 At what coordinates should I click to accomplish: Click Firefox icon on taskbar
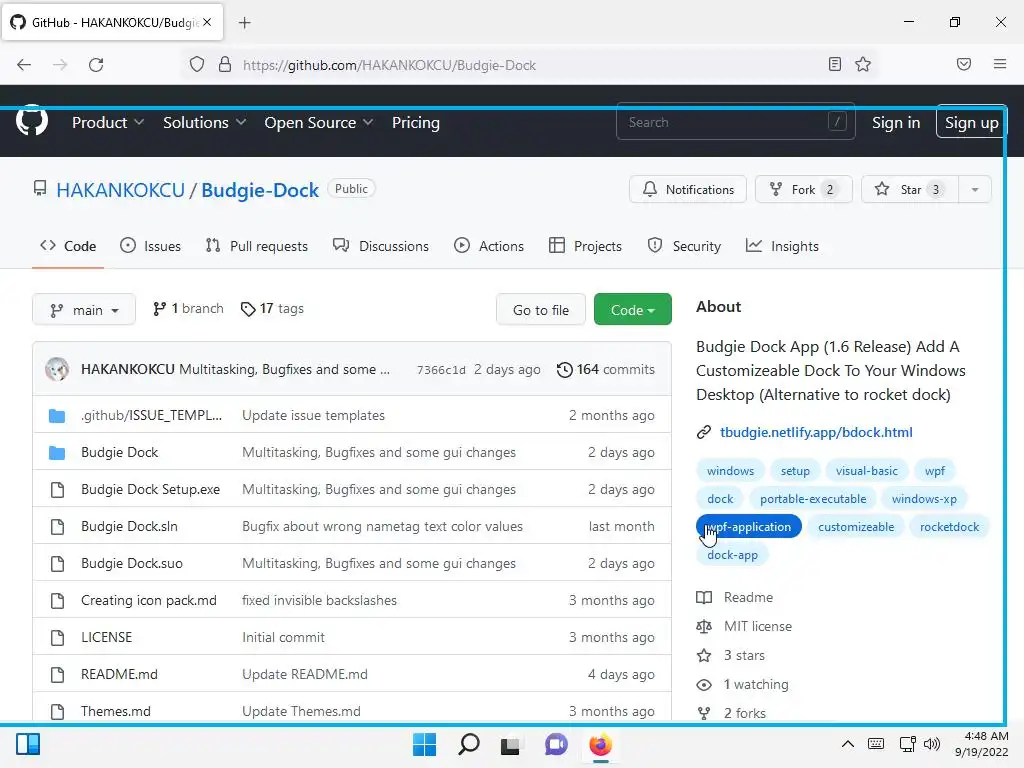pyautogui.click(x=600, y=744)
